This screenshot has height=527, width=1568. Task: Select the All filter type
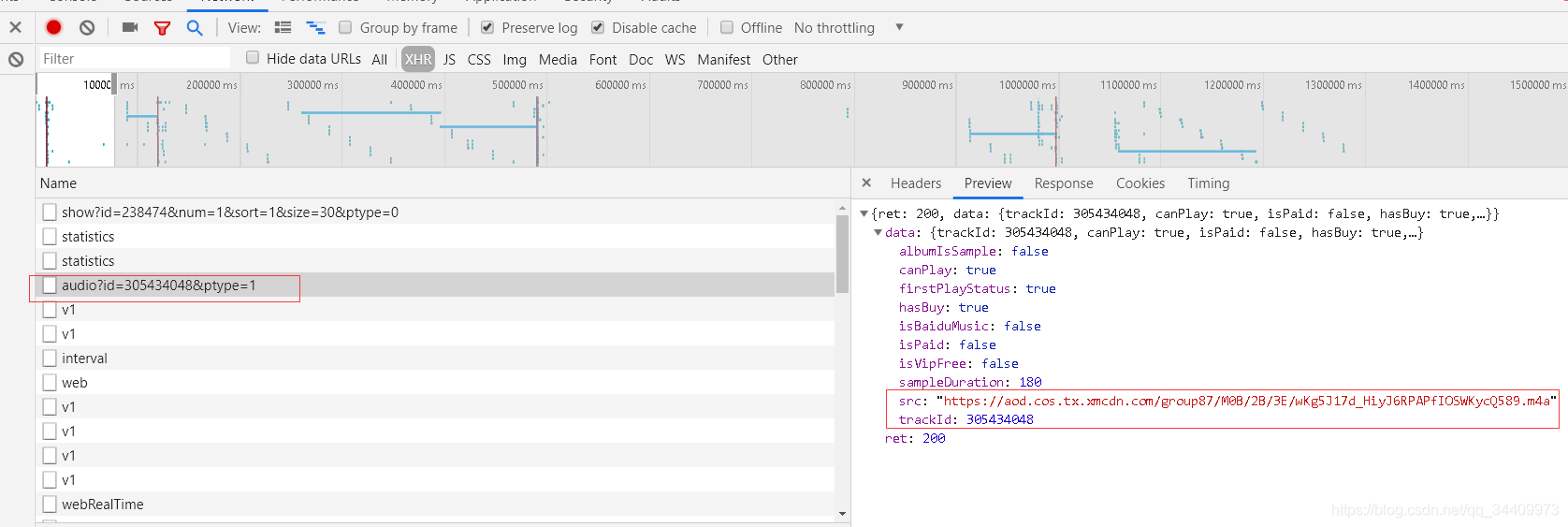point(379,59)
